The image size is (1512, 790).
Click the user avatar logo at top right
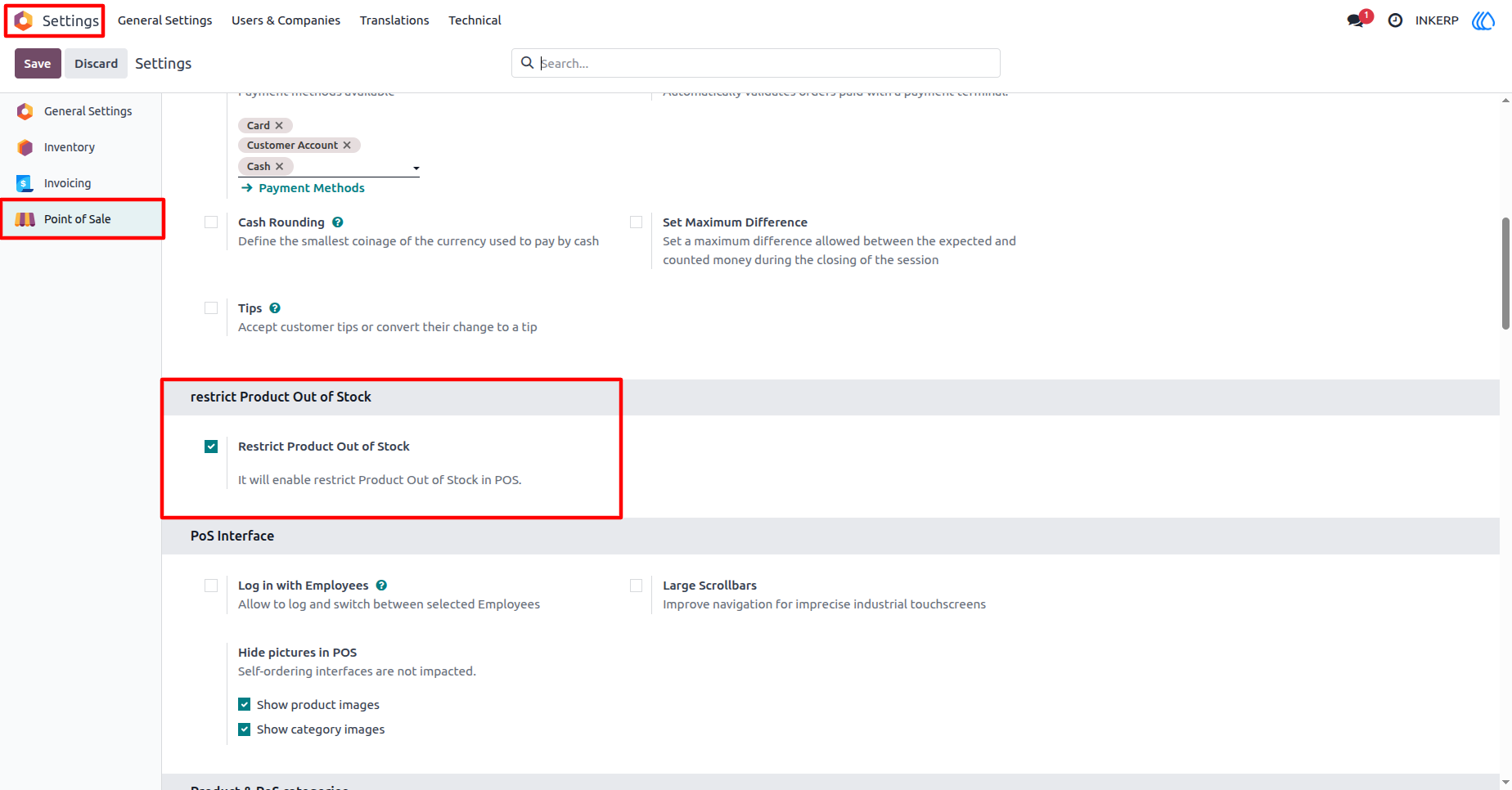(1483, 20)
